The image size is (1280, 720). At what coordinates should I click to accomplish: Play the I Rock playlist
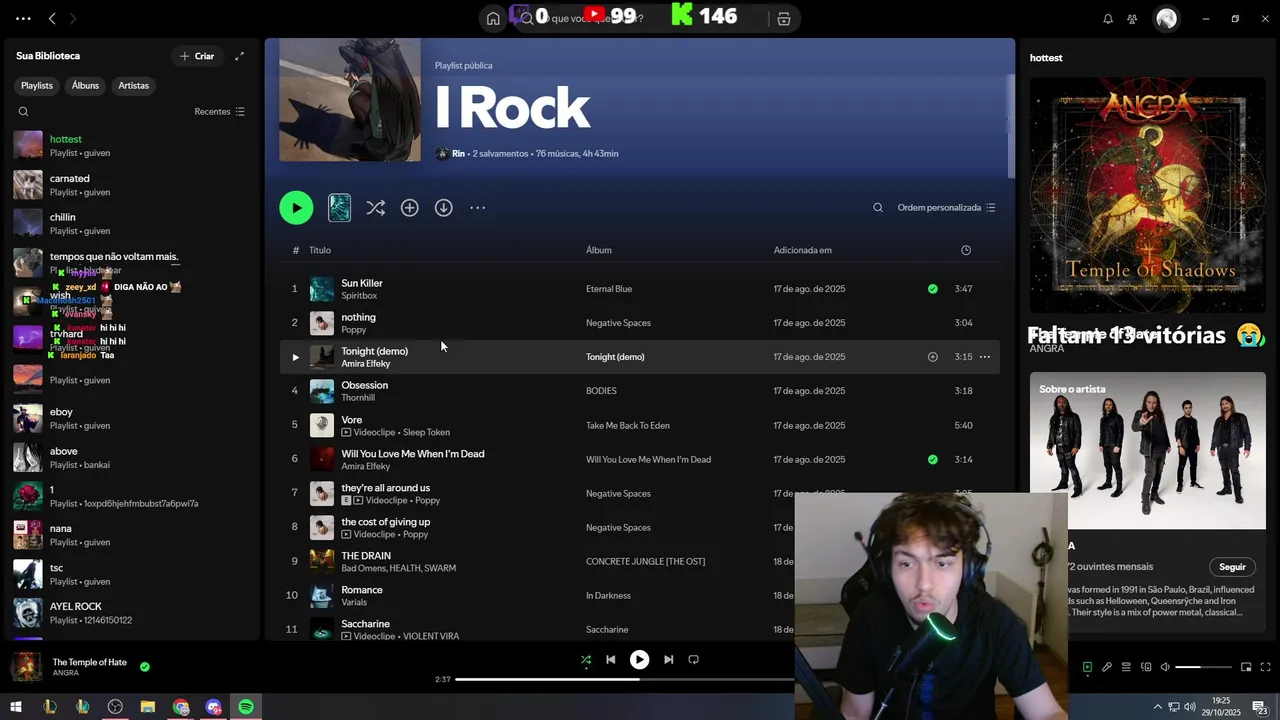296,207
